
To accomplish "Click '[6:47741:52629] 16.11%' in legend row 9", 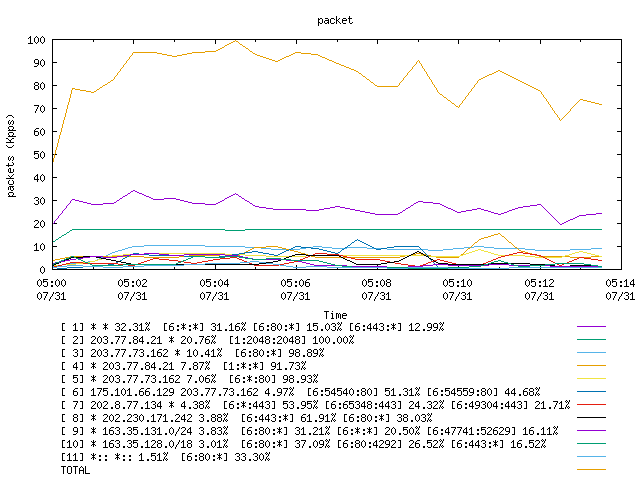I will [492, 431].
